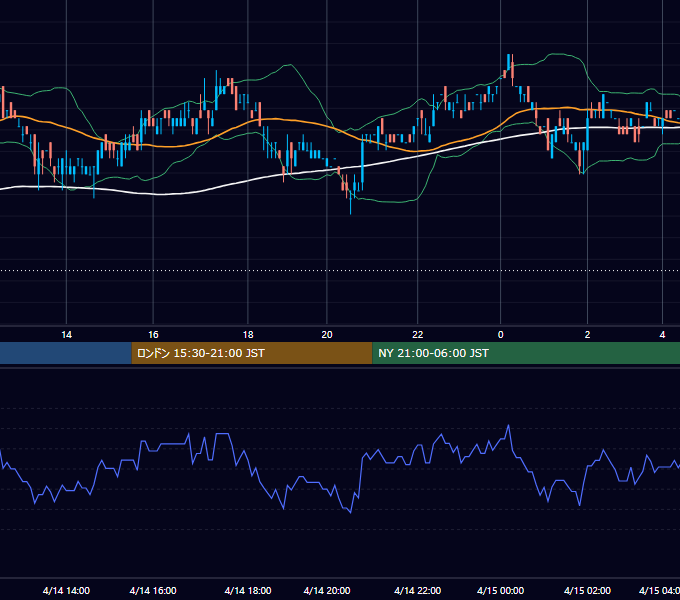
Task: Click the '4/14 16:00' date label
Action: pos(153,590)
